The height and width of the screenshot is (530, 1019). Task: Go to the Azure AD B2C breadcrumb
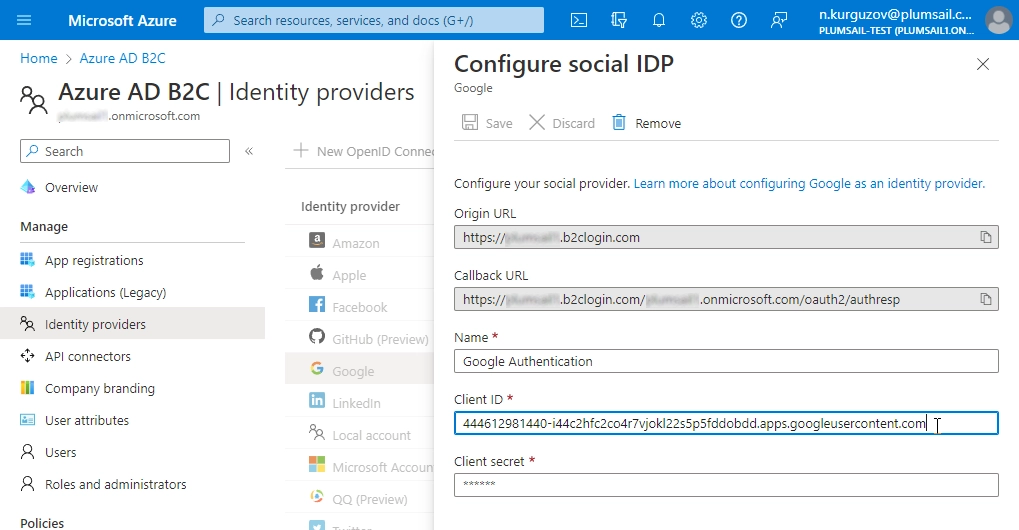point(122,58)
